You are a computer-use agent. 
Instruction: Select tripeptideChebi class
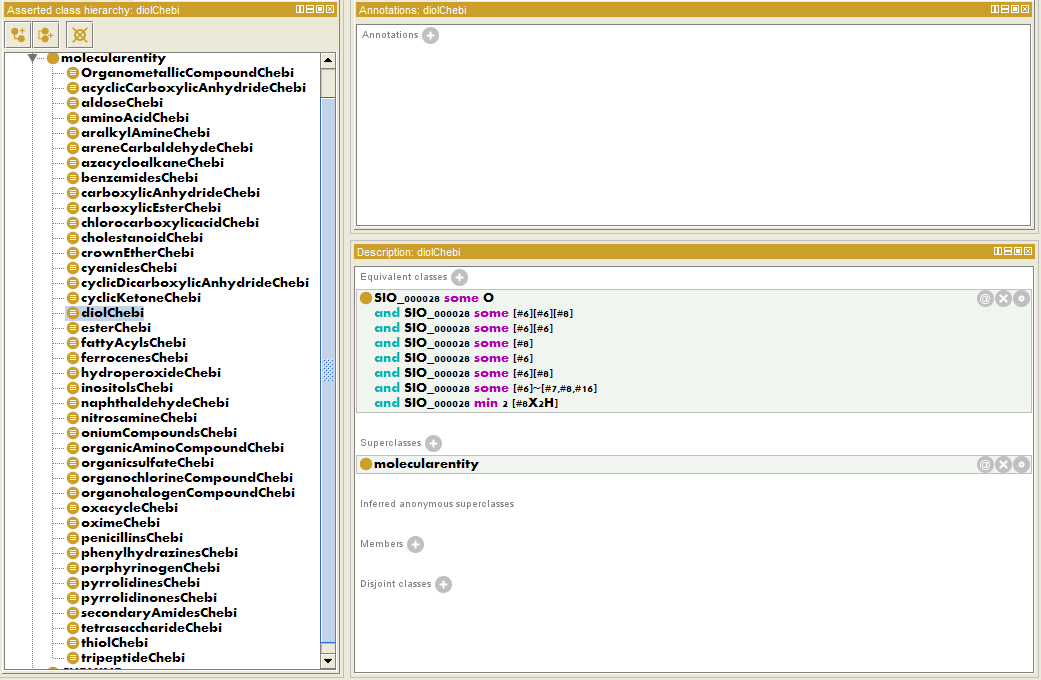pyautogui.click(x=133, y=658)
